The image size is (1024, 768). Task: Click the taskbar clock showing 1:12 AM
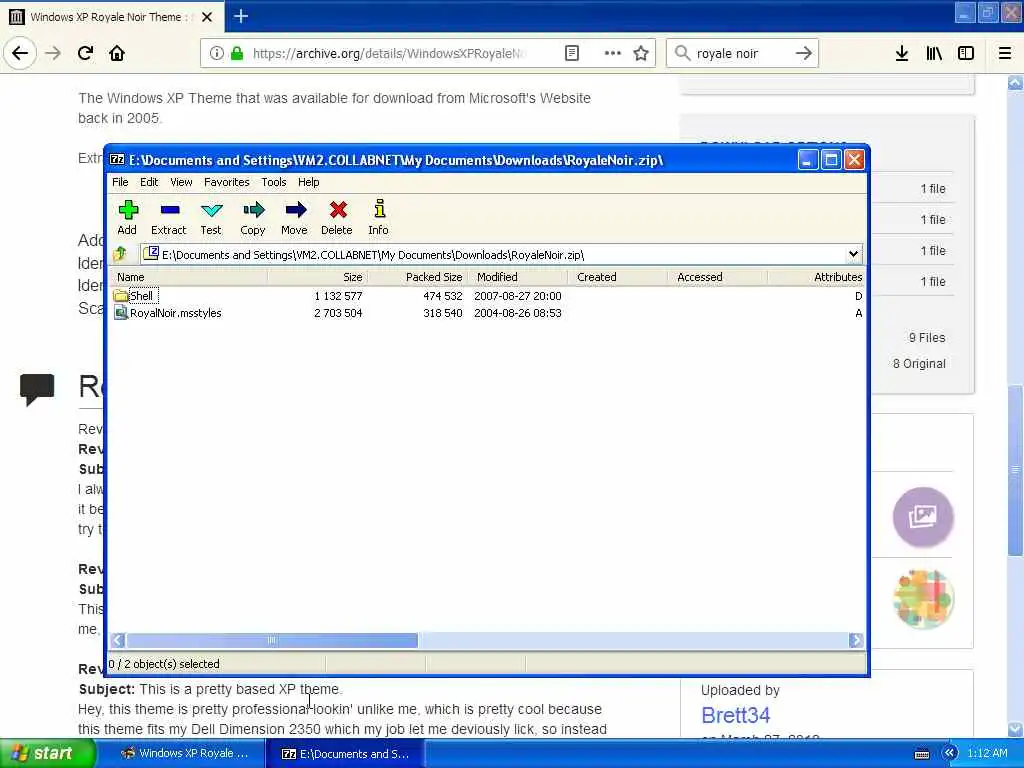pos(987,754)
